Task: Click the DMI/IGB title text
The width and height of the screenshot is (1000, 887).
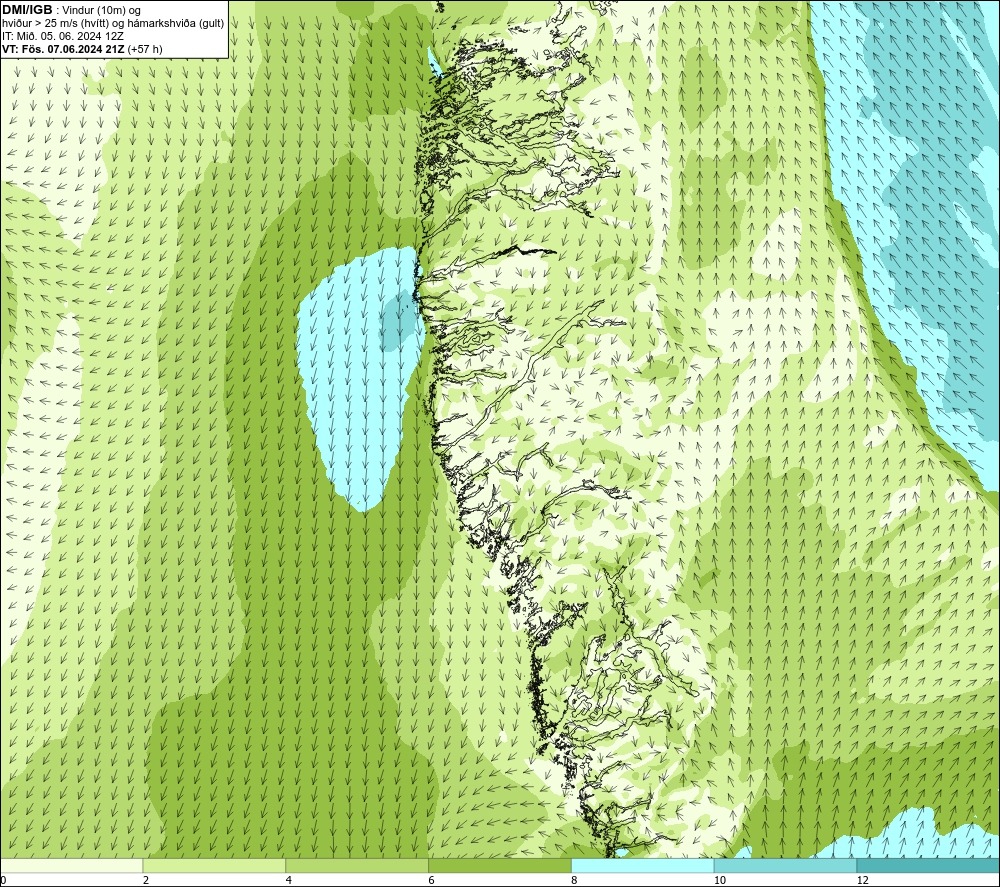Action: pos(27,10)
